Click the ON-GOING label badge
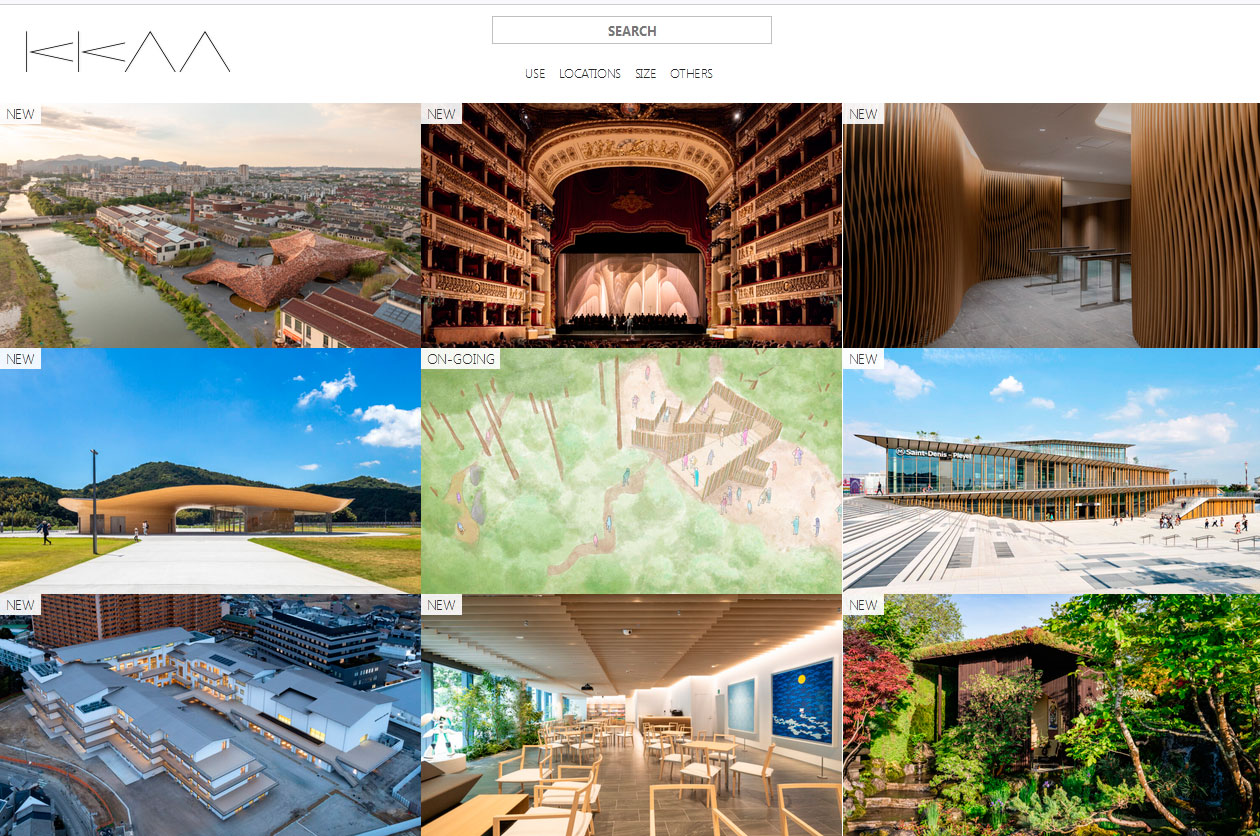Screen dimensions: 1260x836 [461, 359]
